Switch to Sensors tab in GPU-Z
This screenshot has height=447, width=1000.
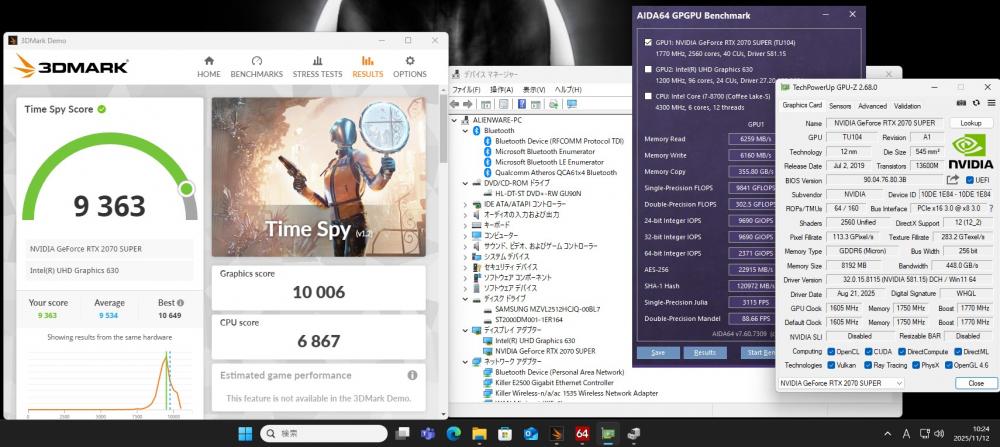point(839,106)
